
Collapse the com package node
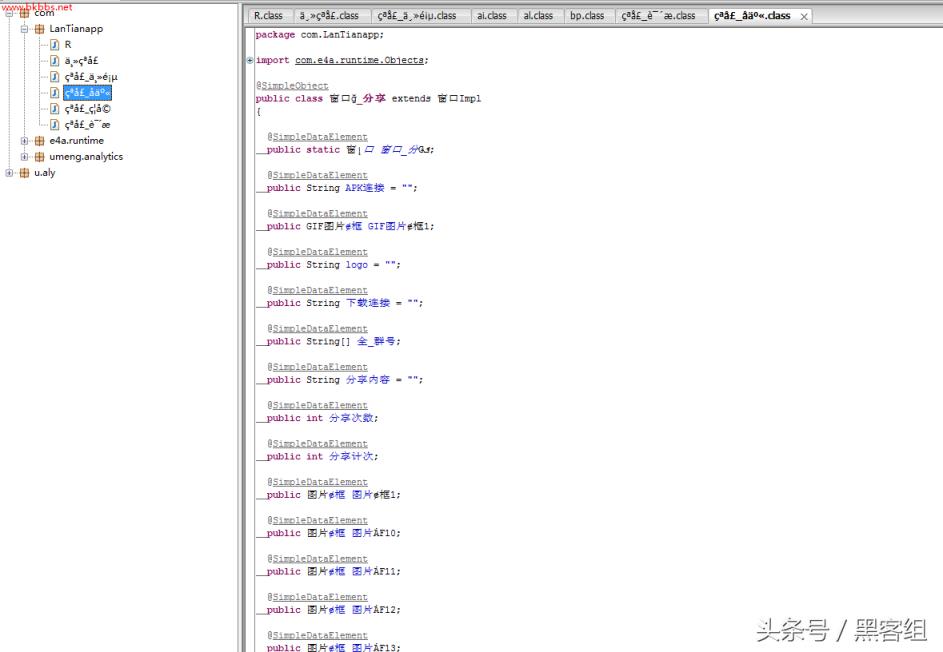9,13
